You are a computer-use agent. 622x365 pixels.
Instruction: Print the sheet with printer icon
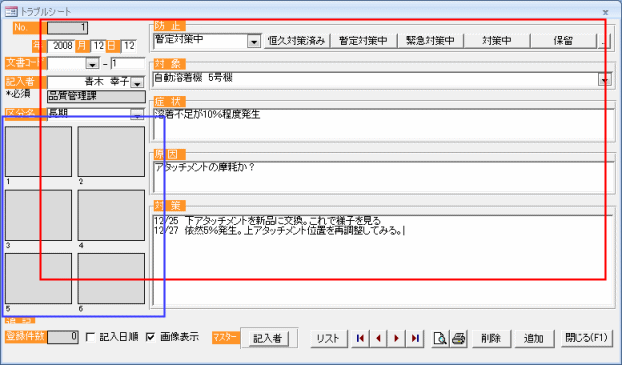[459, 338]
